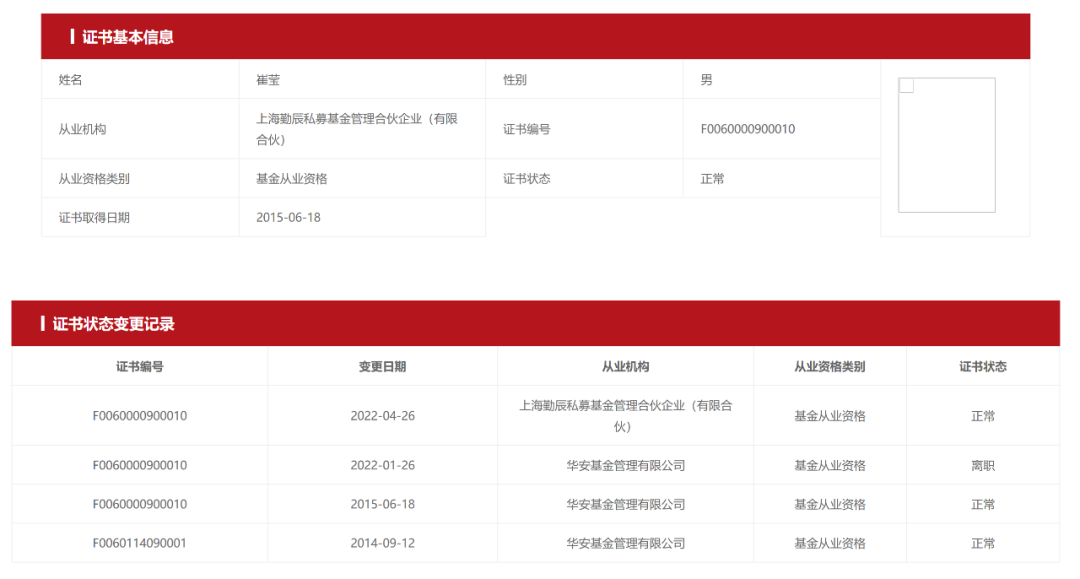Click 基金从业资格 in the basic info table
Viewport: 1080px width, 579px height.
[x=291, y=179]
